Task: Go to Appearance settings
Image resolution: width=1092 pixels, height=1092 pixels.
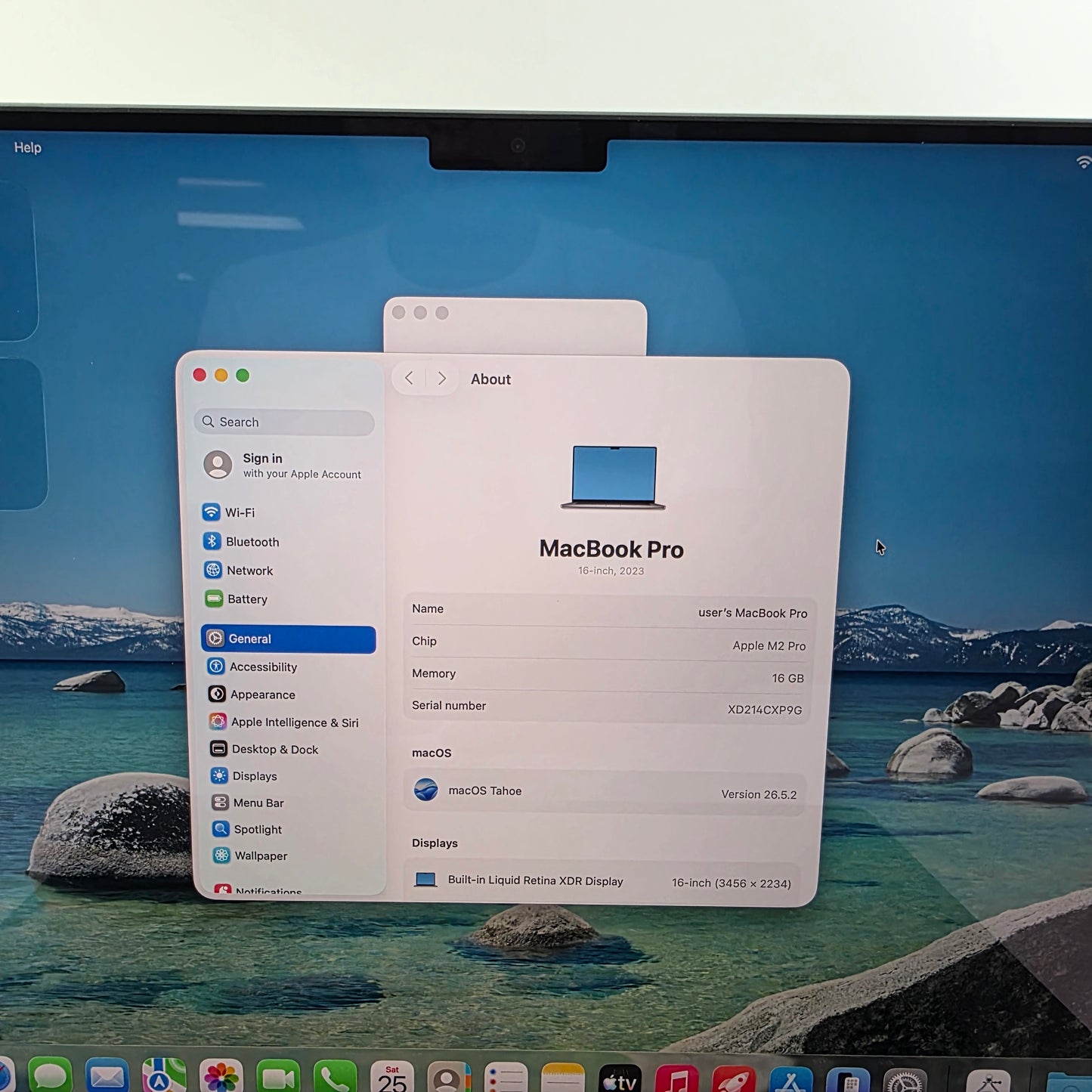Action: tap(252, 694)
